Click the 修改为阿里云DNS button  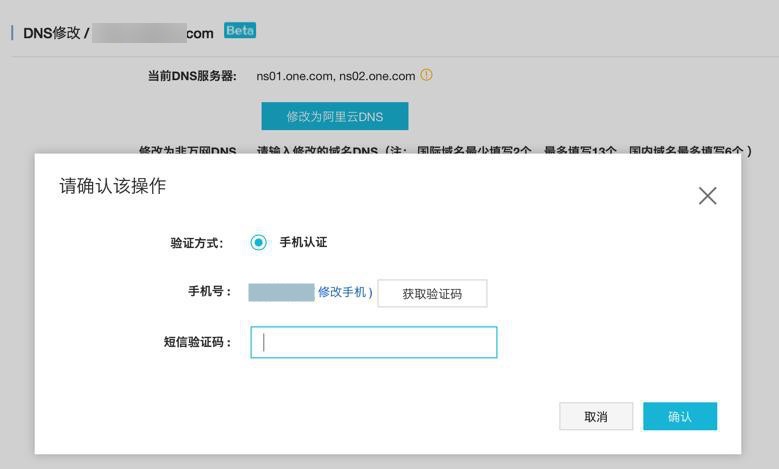tap(335, 116)
